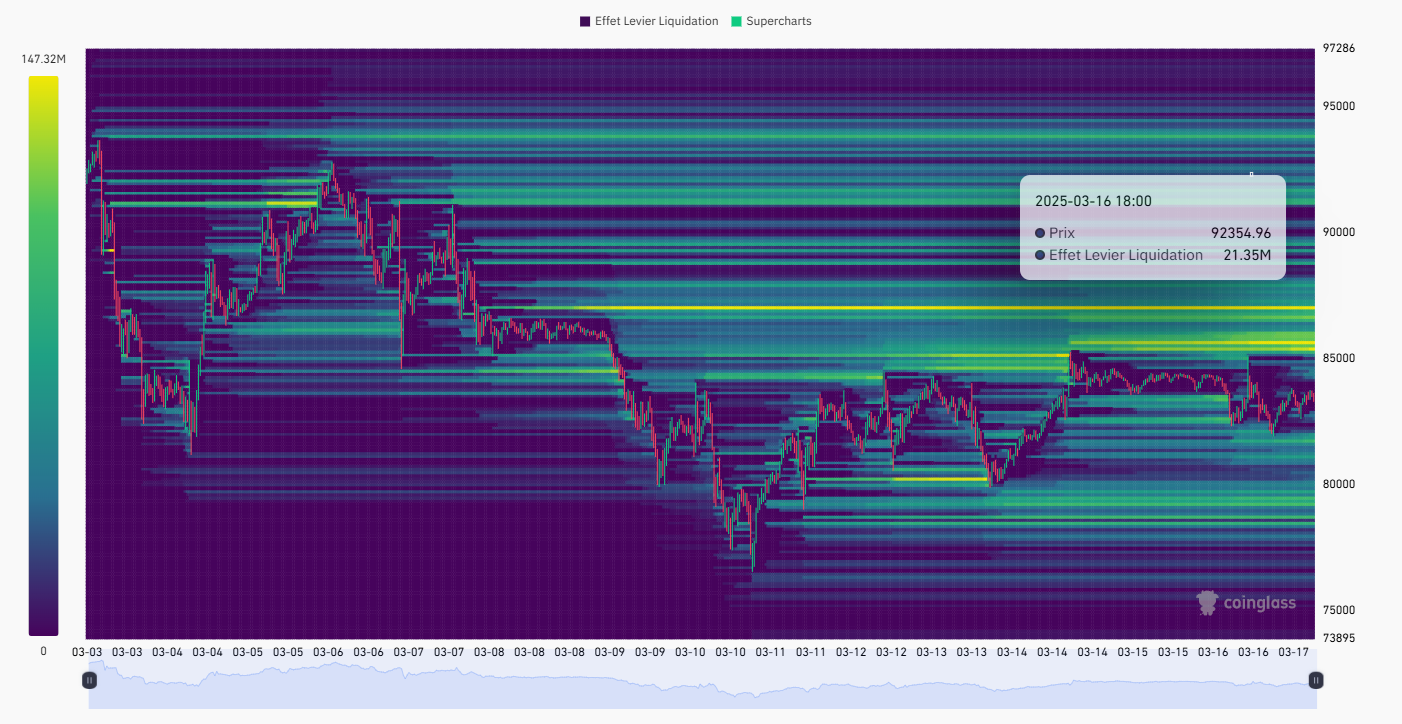Toggle the Effet Levier Liquidation legend series
The width and height of the screenshot is (1402, 724).
[648, 21]
